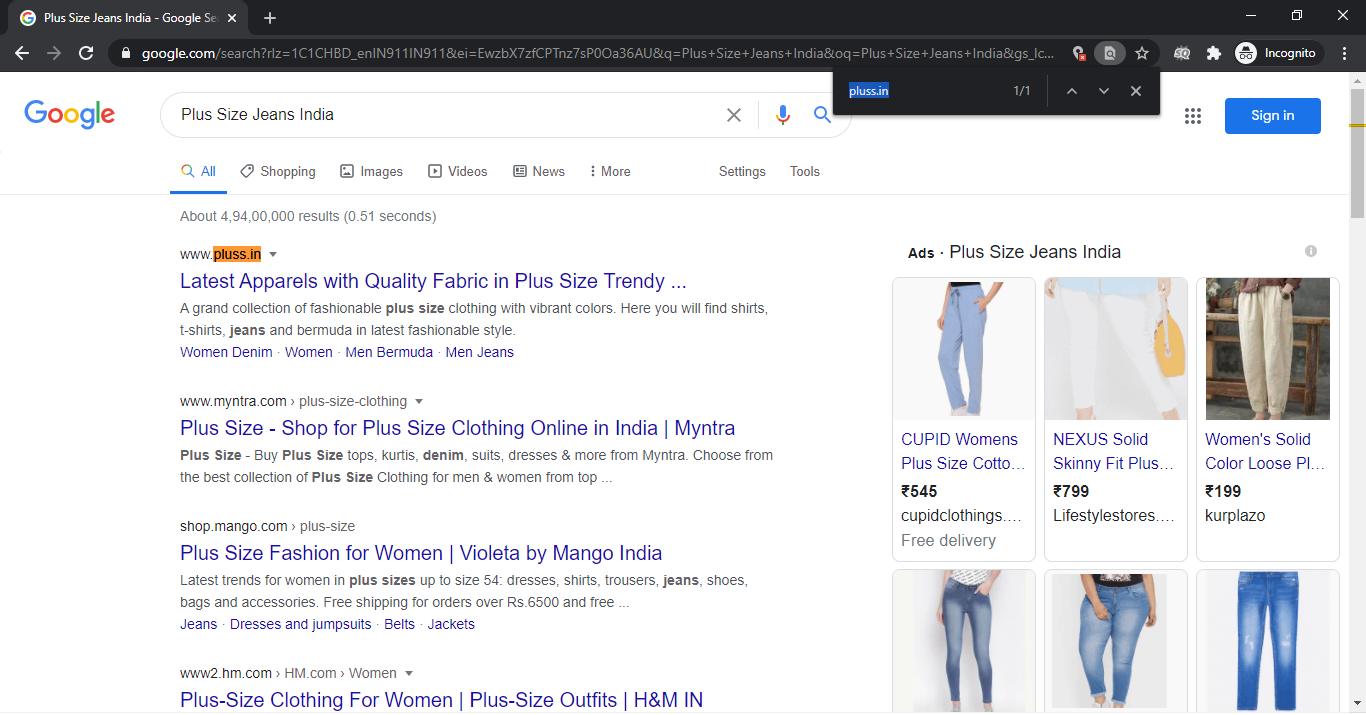The height and width of the screenshot is (715, 1366).
Task: Switch to the Images tab
Action: [371, 171]
